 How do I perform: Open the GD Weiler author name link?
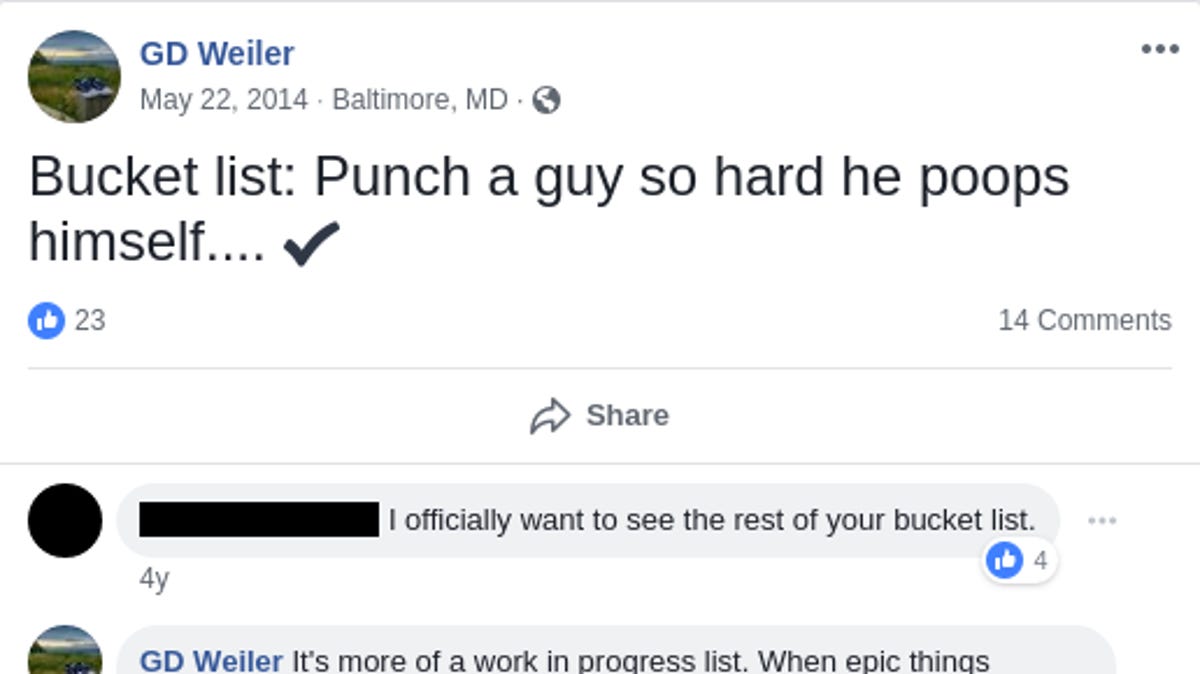click(217, 53)
